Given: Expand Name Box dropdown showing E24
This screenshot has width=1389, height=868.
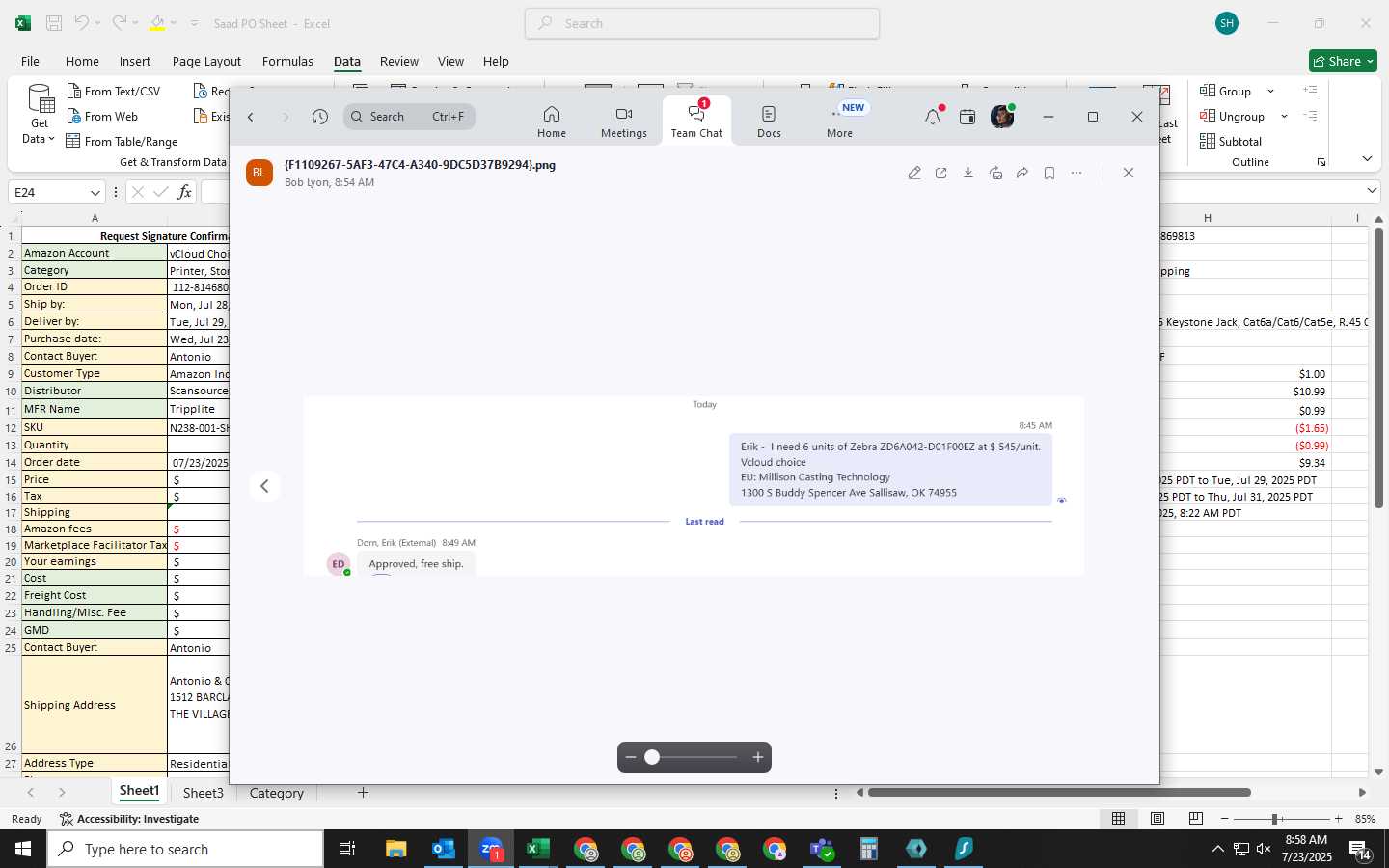Looking at the screenshot, I should (95, 193).
